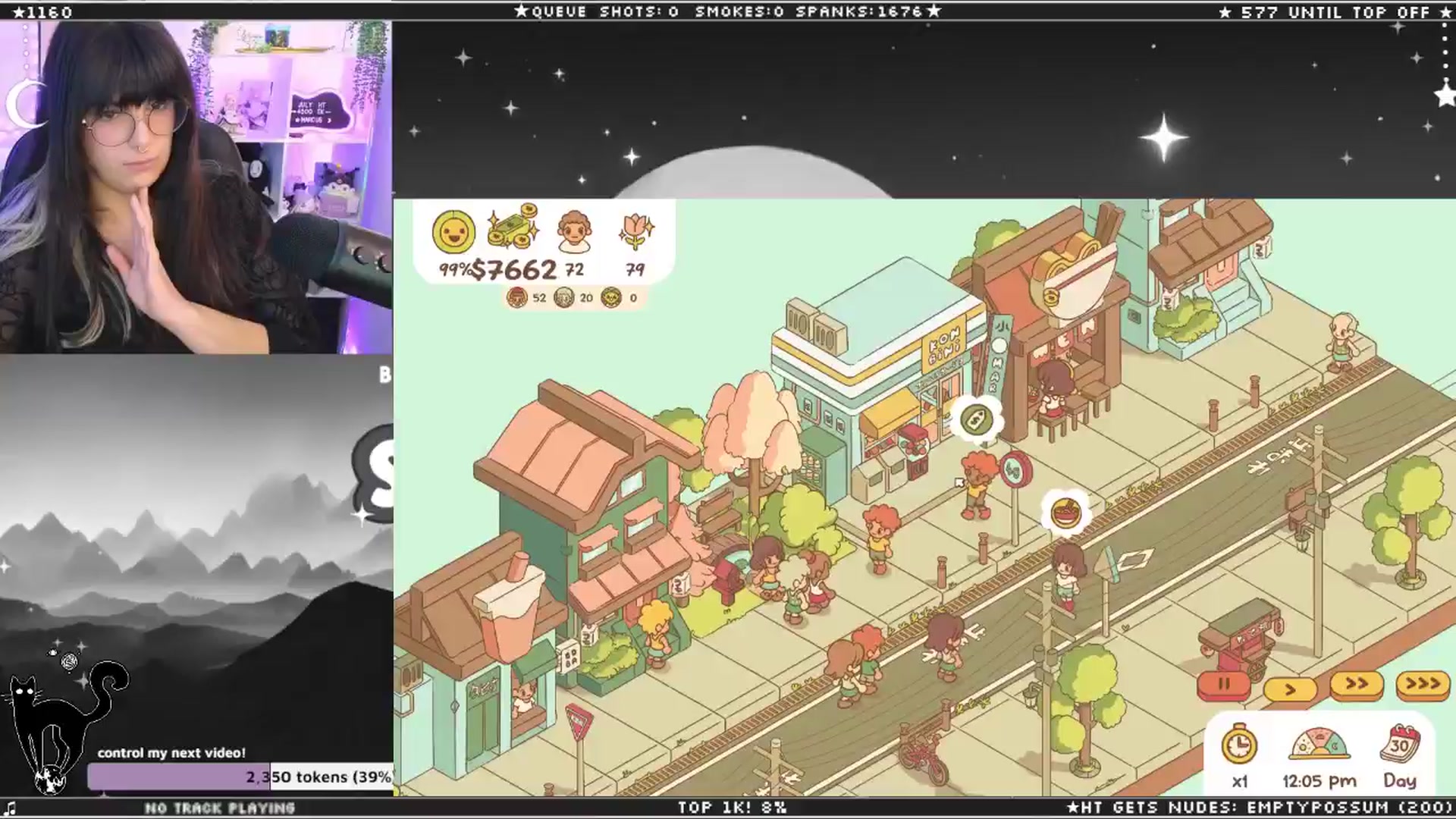Screen dimensions: 1456x819
Task: Open the money and coins icon
Action: tap(513, 227)
